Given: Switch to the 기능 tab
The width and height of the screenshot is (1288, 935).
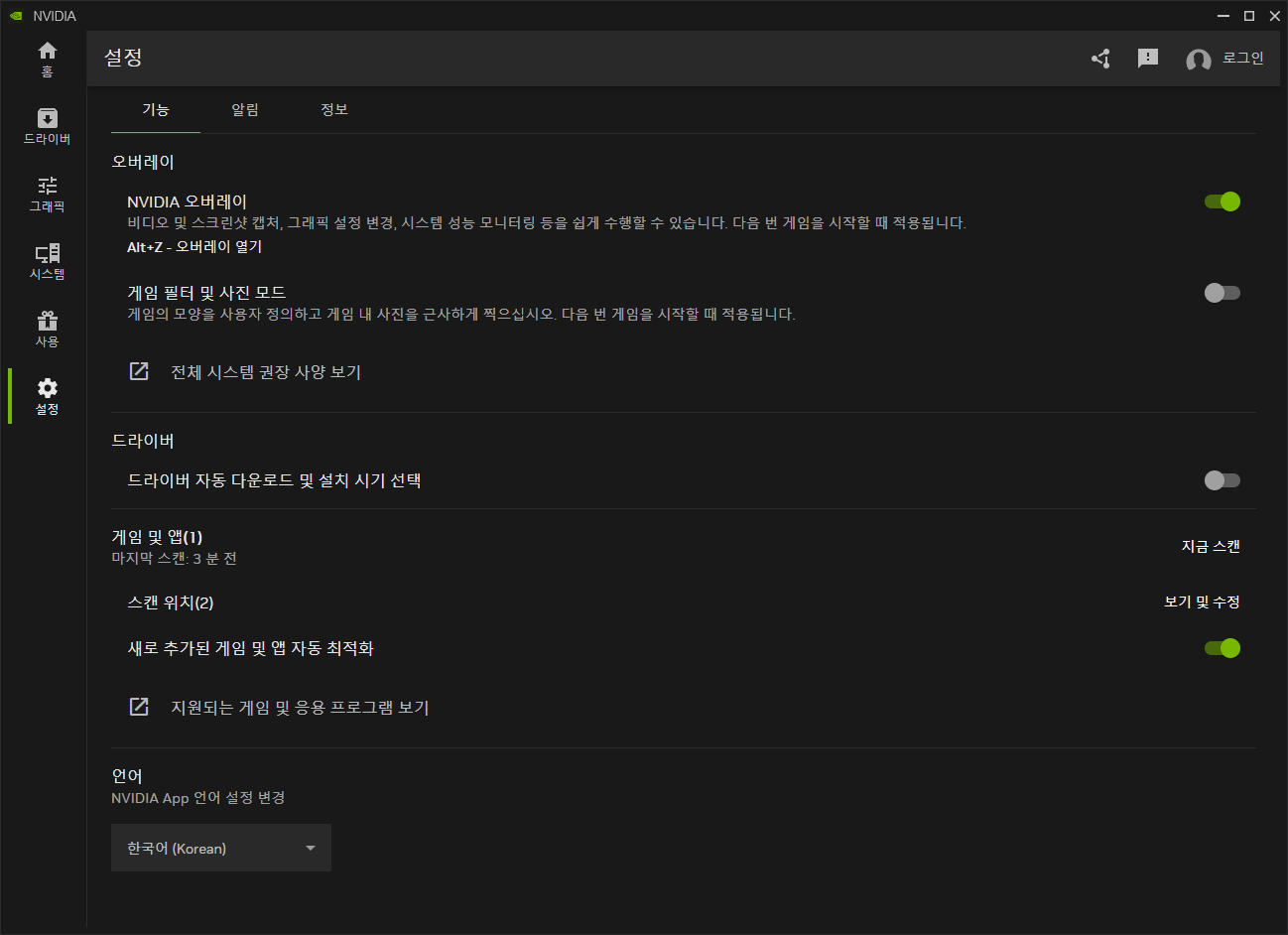Looking at the screenshot, I should click(x=156, y=109).
